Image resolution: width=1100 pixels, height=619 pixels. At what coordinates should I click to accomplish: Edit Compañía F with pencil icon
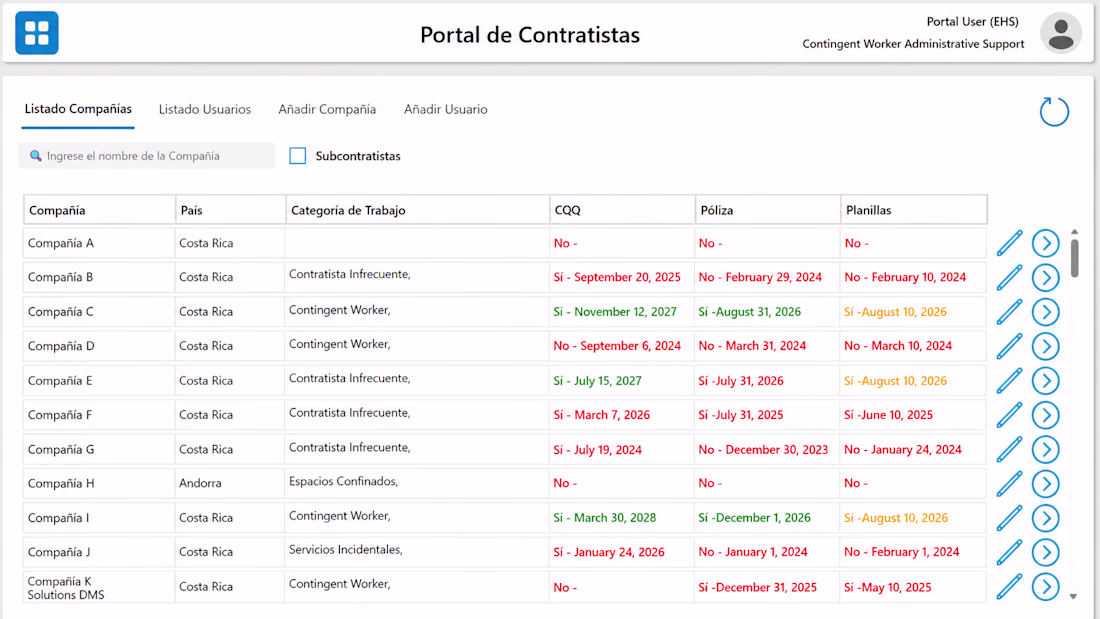click(1009, 415)
